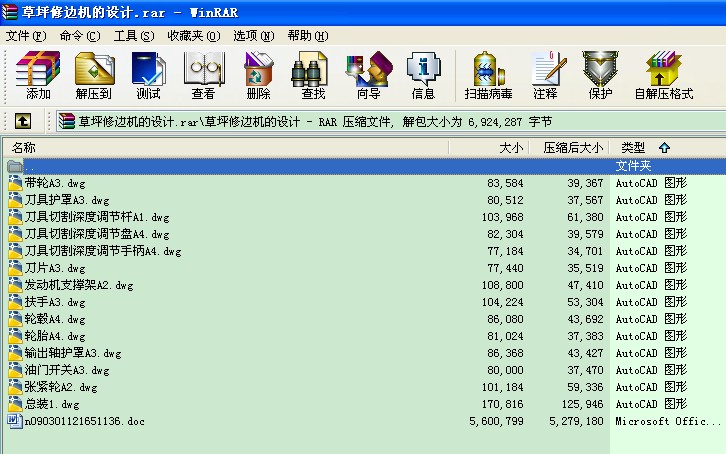Click the icon of 轮毂A4.dwg
Screen dimensions: 726x454
tap(15, 319)
